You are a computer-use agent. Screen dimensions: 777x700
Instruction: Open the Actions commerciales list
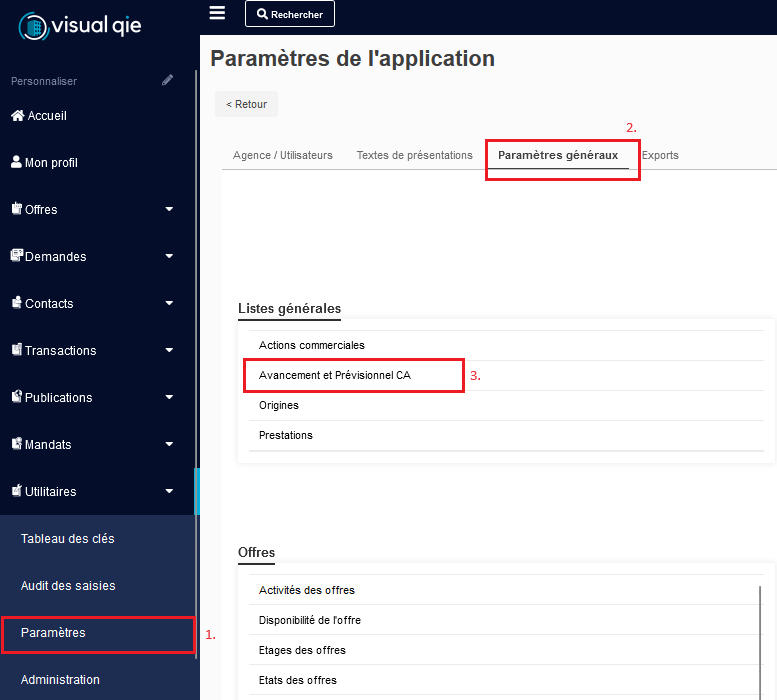311,346
